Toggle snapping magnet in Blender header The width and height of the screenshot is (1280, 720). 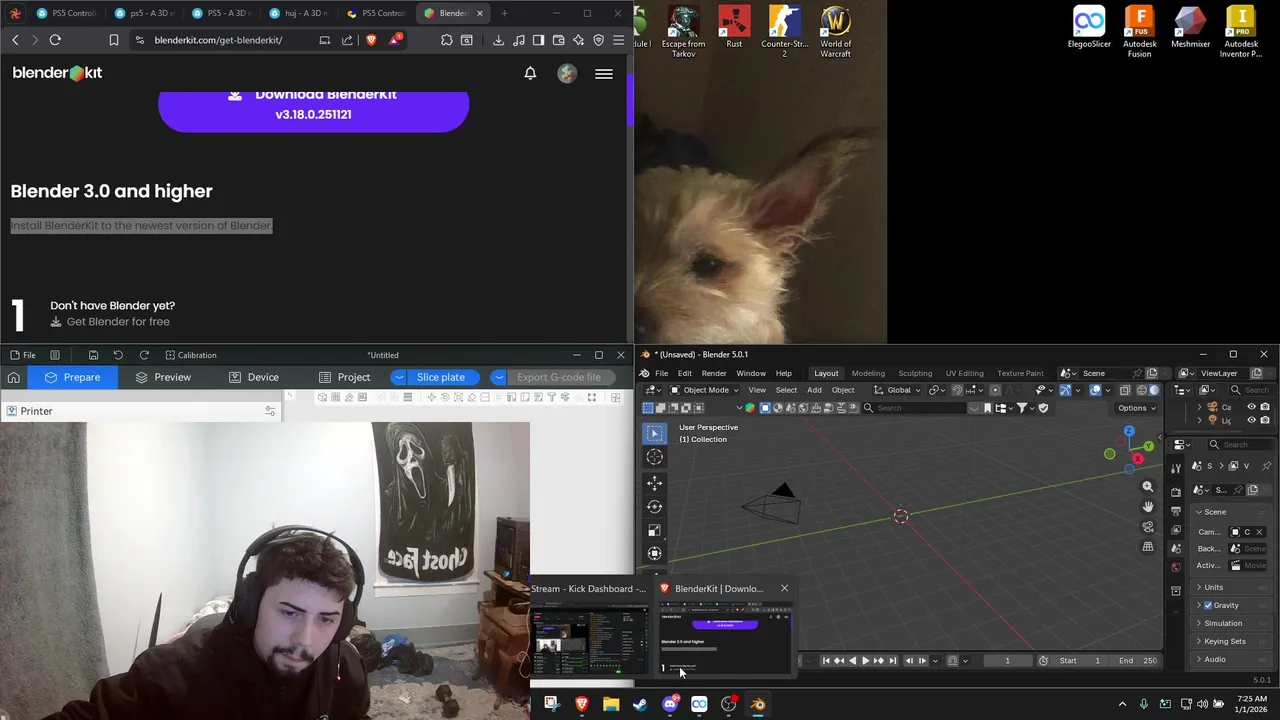(x=957, y=390)
